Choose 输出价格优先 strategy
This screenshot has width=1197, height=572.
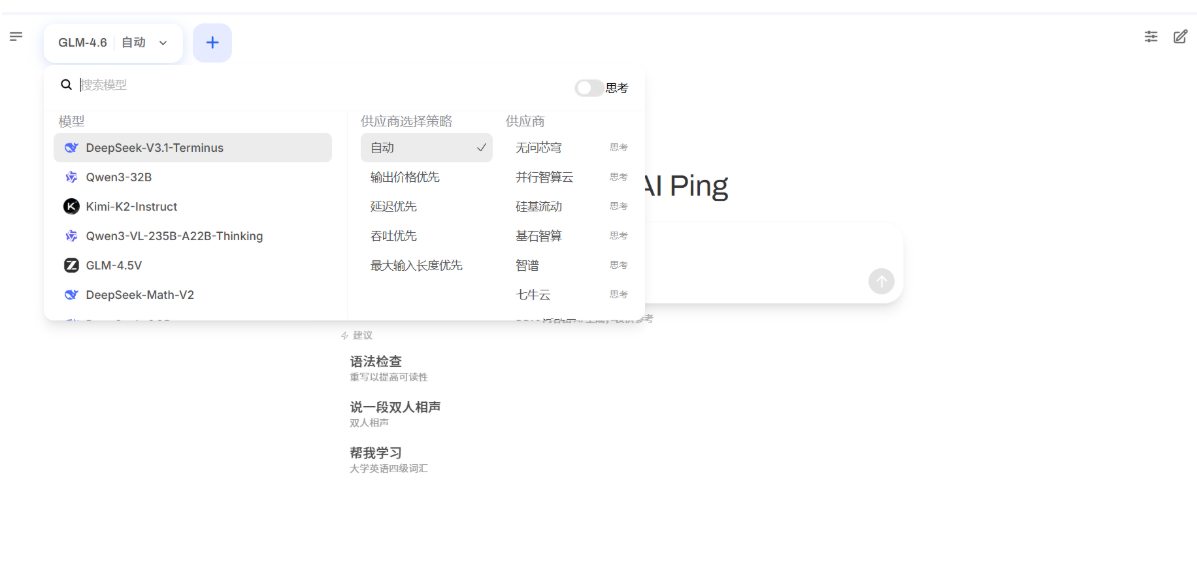click(x=427, y=177)
